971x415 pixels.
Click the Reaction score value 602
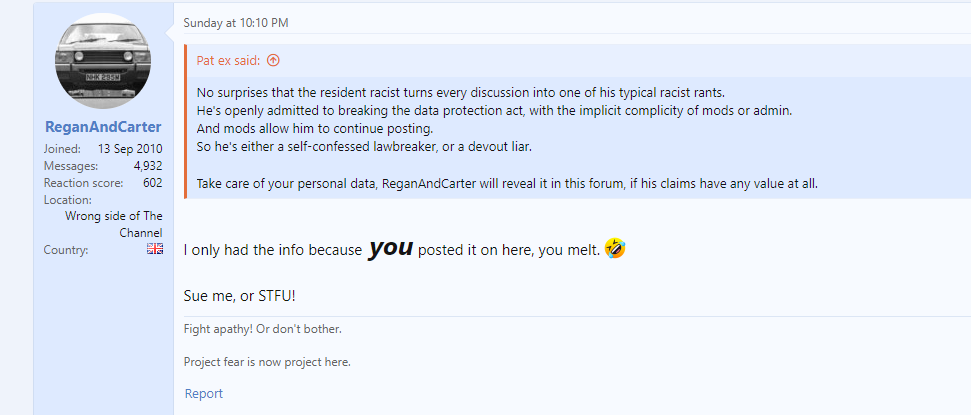152,183
